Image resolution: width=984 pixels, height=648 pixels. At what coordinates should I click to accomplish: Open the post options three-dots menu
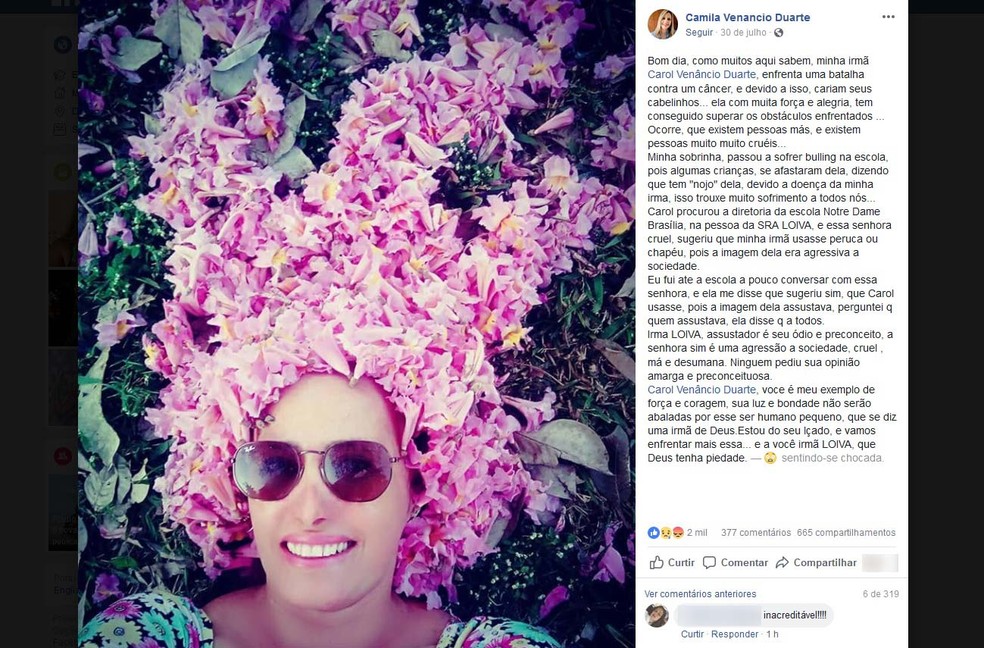[x=888, y=17]
